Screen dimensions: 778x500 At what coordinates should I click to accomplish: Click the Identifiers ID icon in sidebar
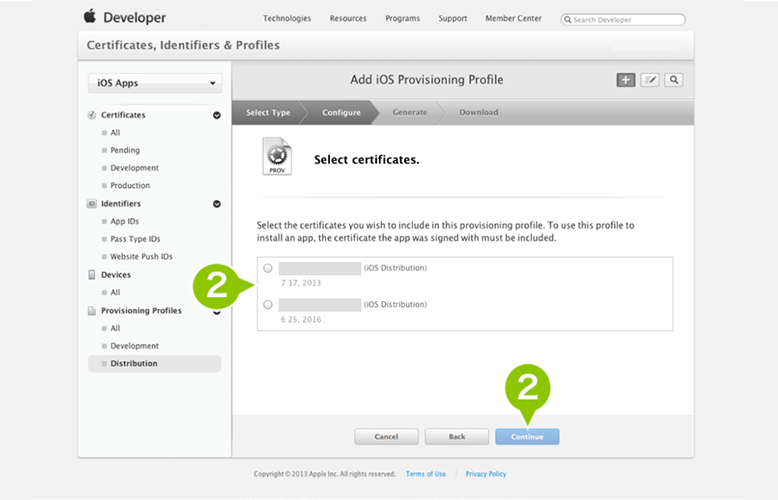92,204
